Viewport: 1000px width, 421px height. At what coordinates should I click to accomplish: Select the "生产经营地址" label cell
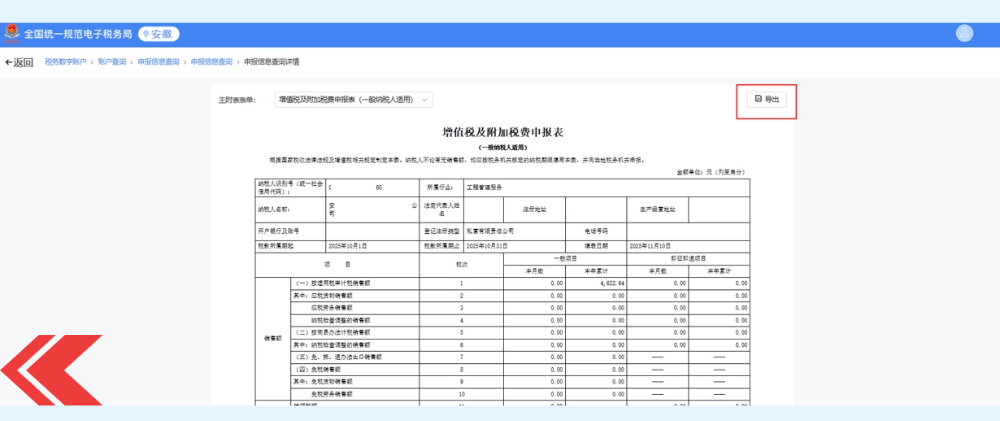[658, 209]
